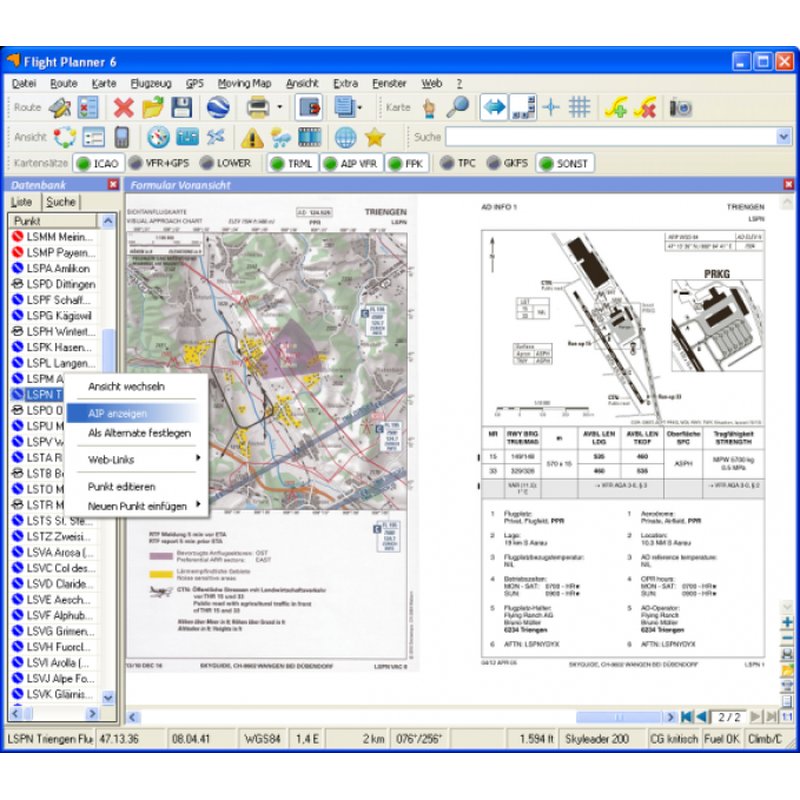
Task: Close the Datenbank panel
Action: click(113, 184)
